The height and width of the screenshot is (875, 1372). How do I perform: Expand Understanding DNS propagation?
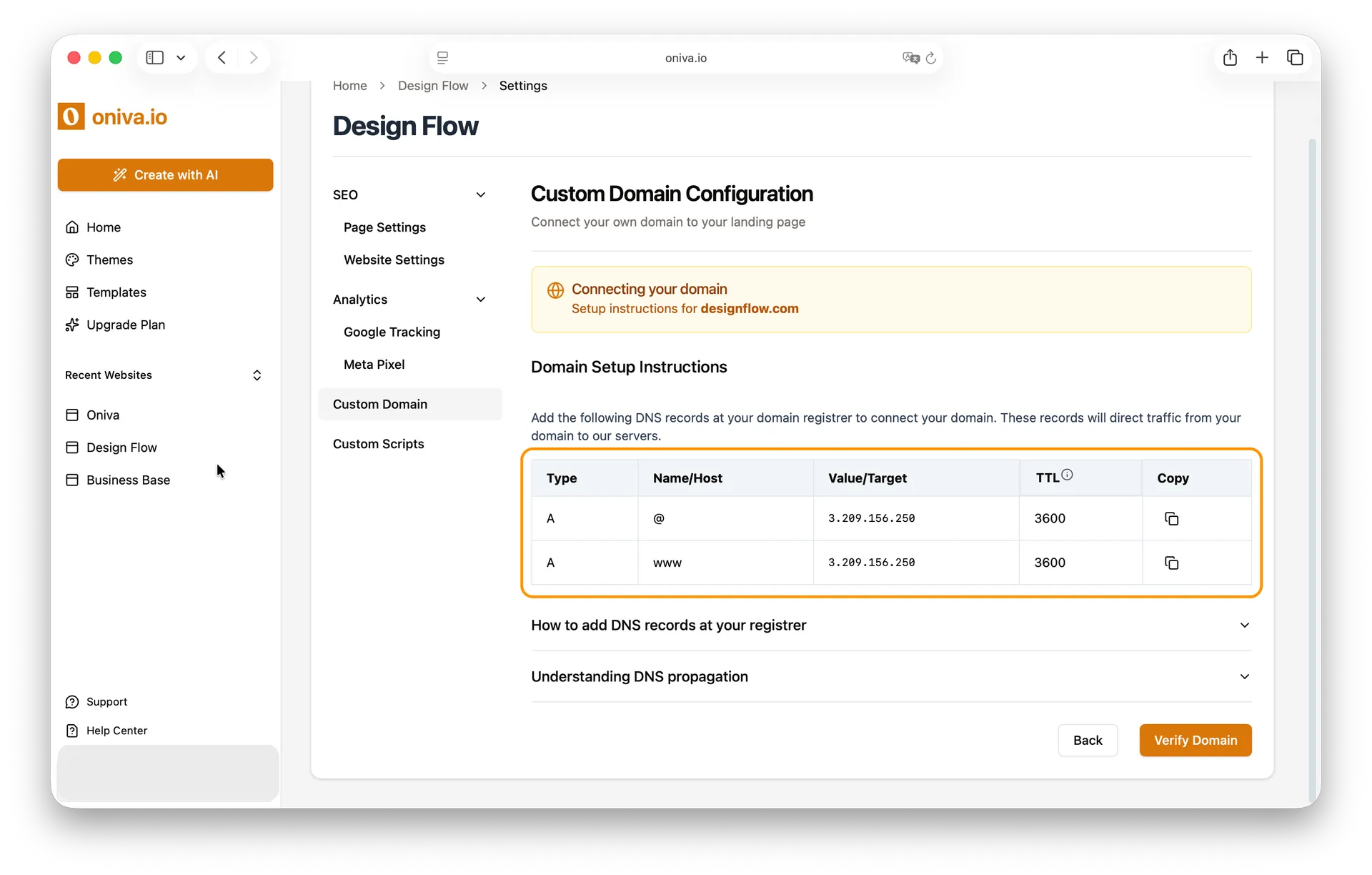[x=1244, y=676]
